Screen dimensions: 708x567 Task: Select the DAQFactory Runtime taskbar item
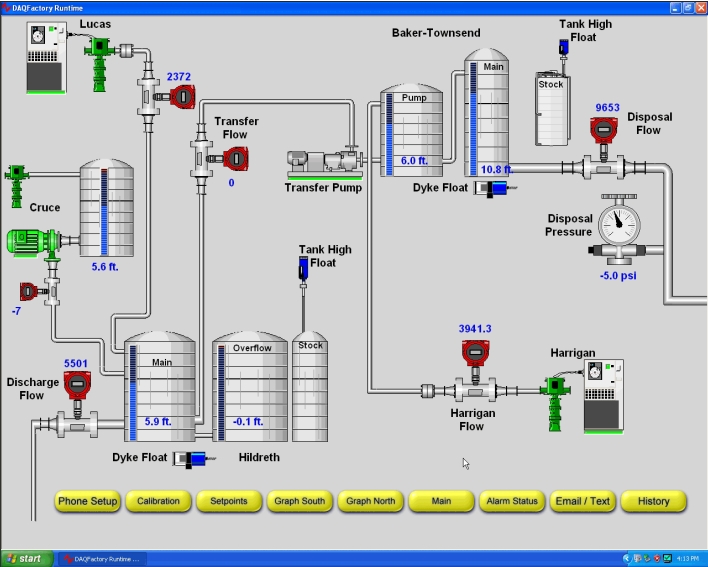pyautogui.click(x=103, y=559)
